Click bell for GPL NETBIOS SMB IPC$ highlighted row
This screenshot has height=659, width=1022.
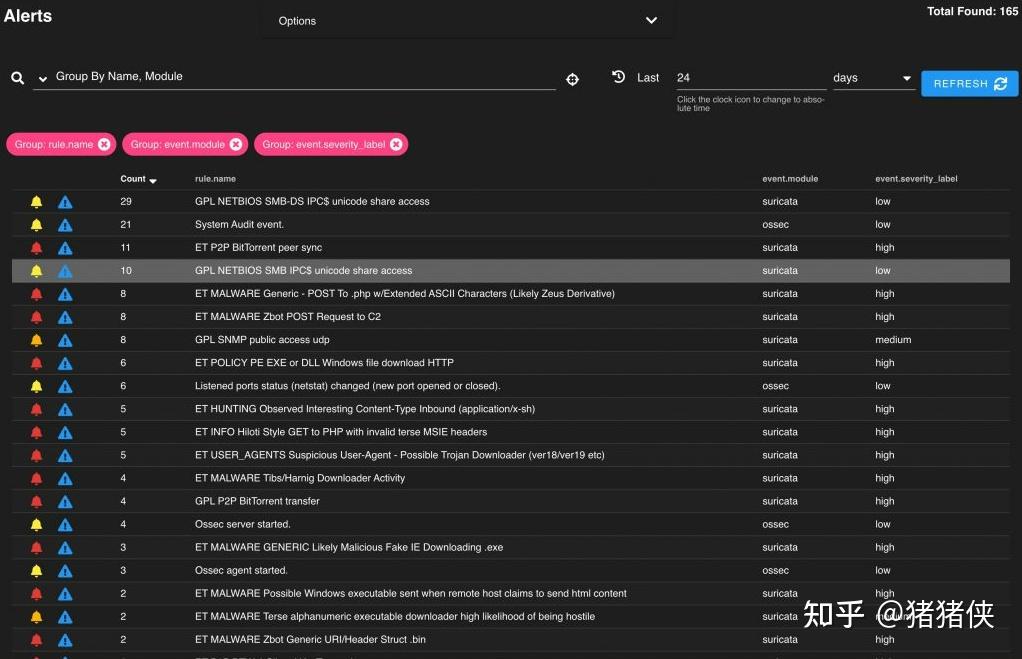pos(36,271)
